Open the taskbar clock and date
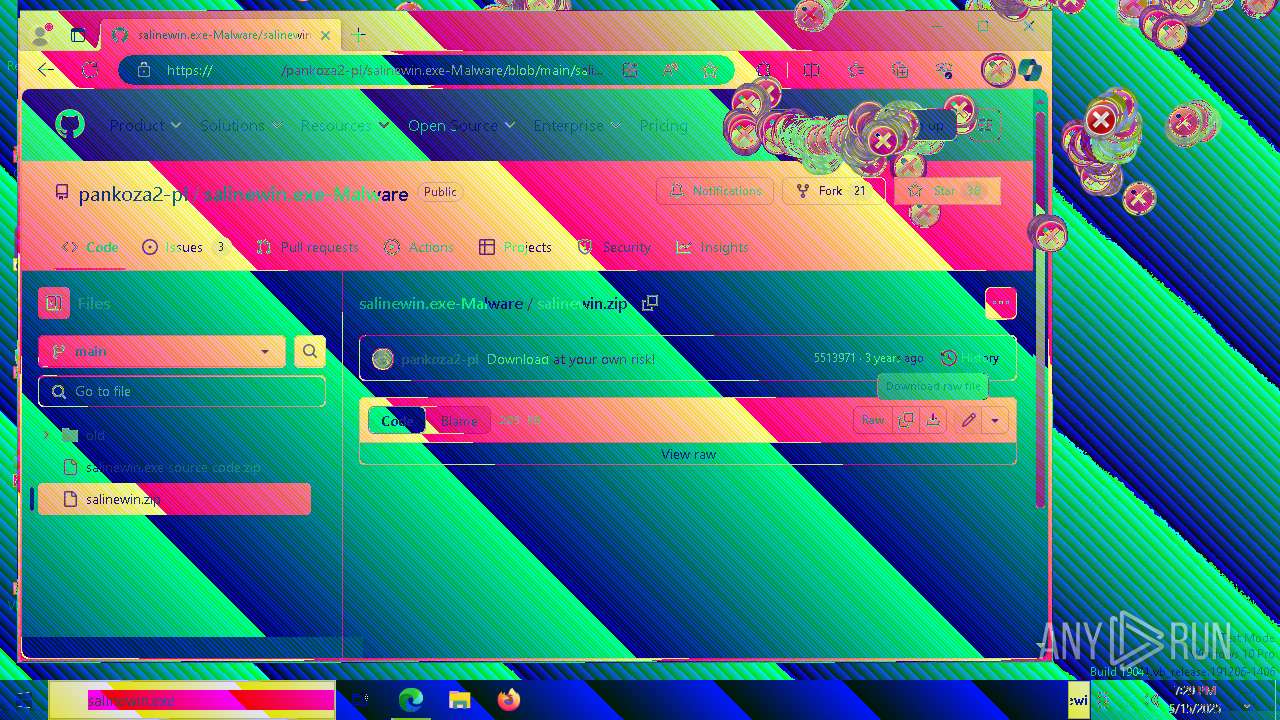1280x720 pixels. [1195, 700]
